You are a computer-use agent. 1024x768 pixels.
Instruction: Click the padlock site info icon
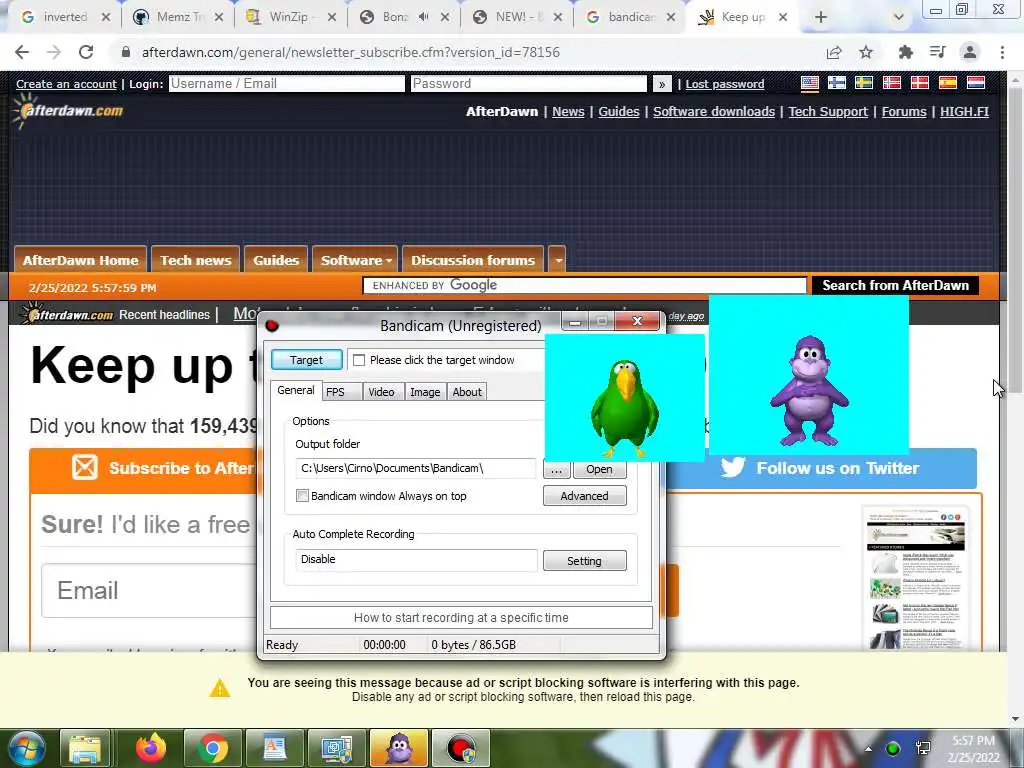[126, 52]
